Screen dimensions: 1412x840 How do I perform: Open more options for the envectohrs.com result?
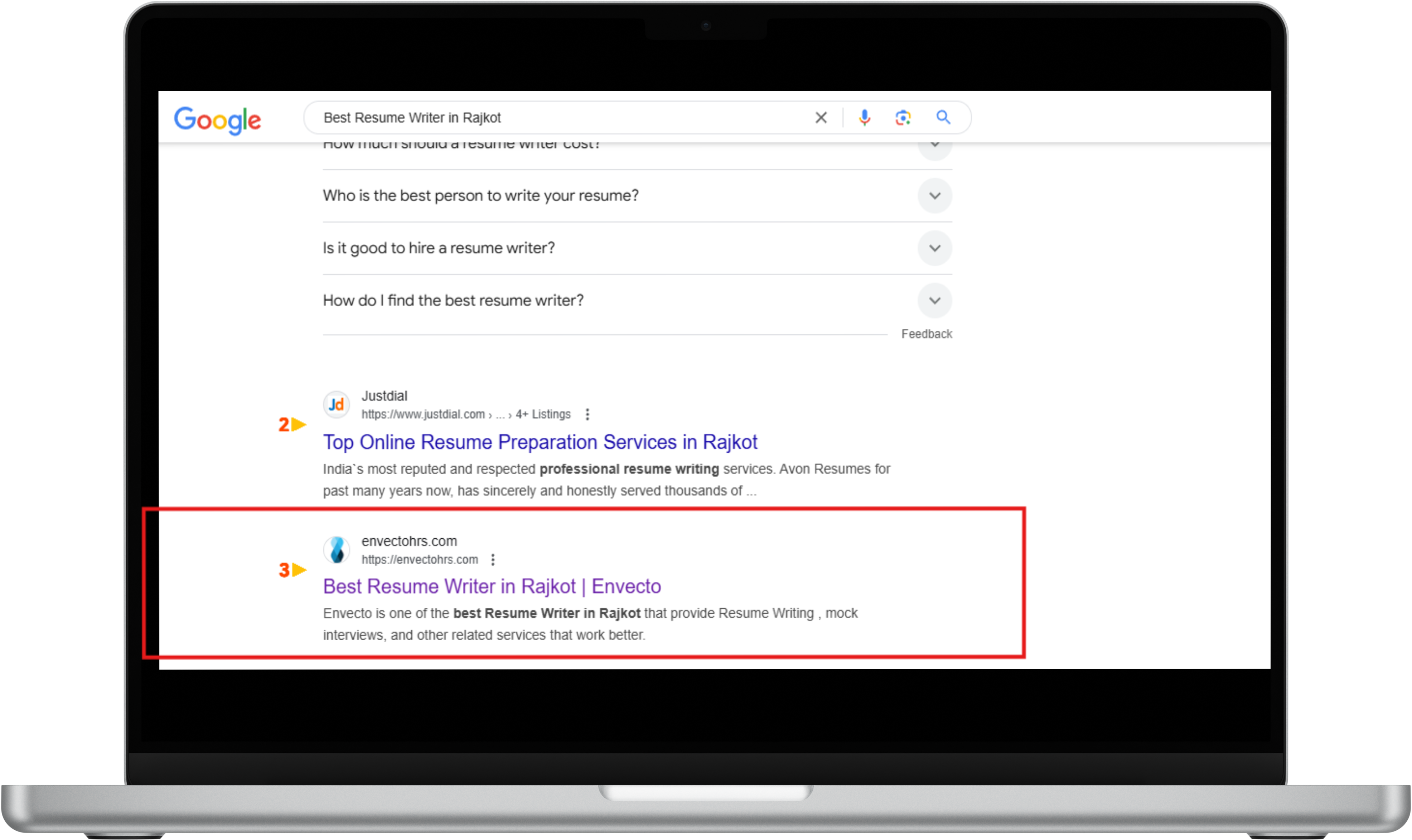(493, 560)
